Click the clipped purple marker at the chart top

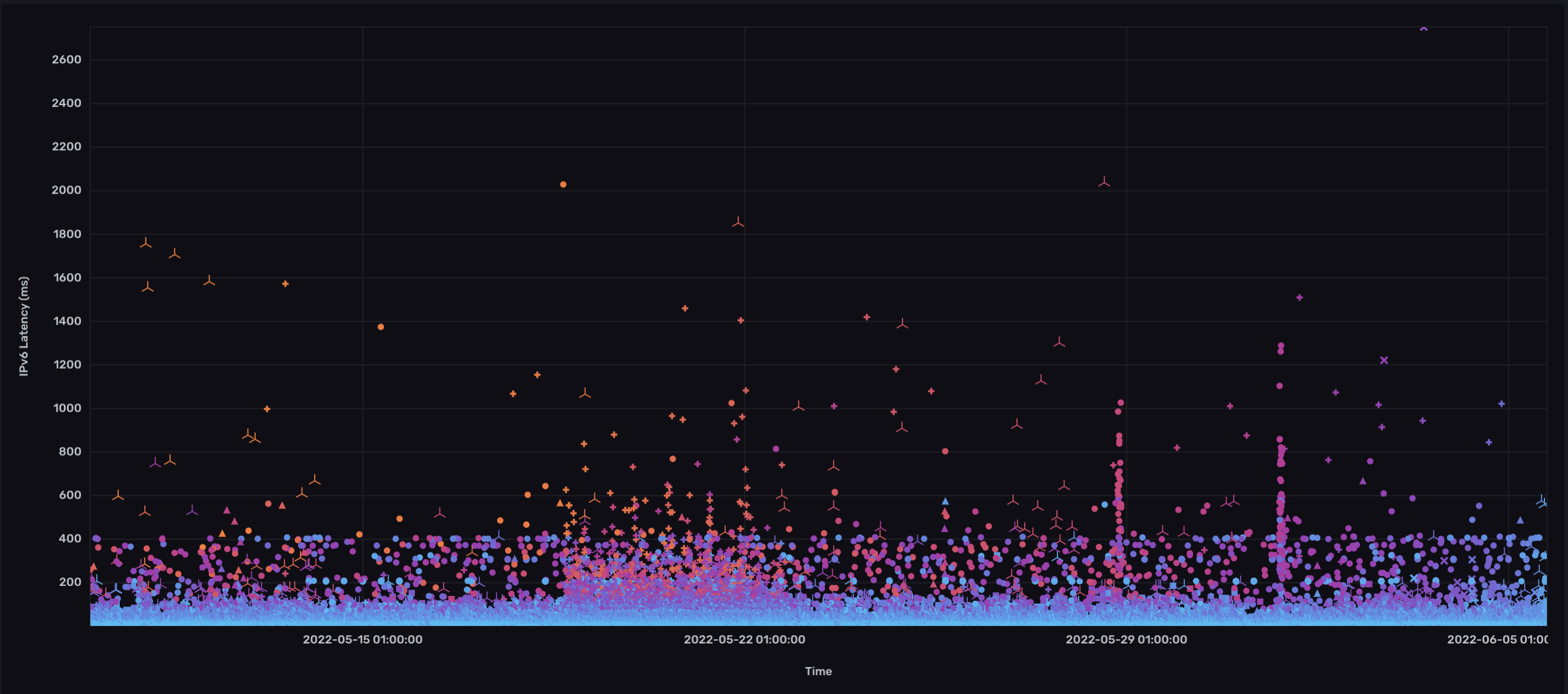1423,29
